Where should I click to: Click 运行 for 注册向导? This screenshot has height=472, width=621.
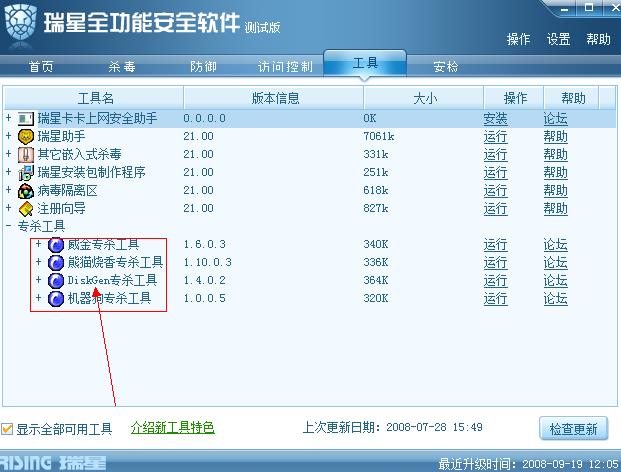pos(495,209)
